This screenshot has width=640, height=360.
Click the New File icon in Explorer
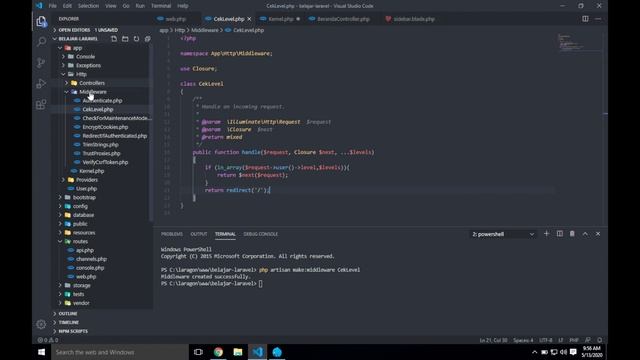[x=114, y=39]
